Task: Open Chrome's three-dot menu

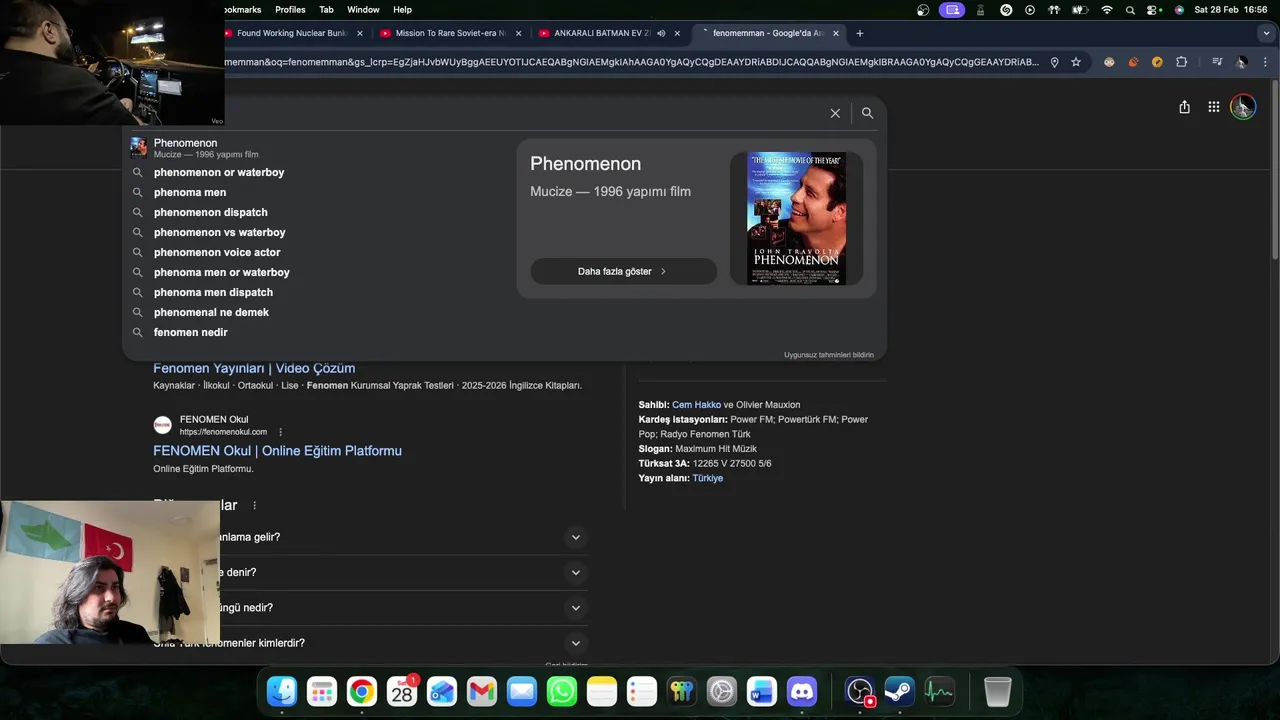Action: [x=1266, y=62]
